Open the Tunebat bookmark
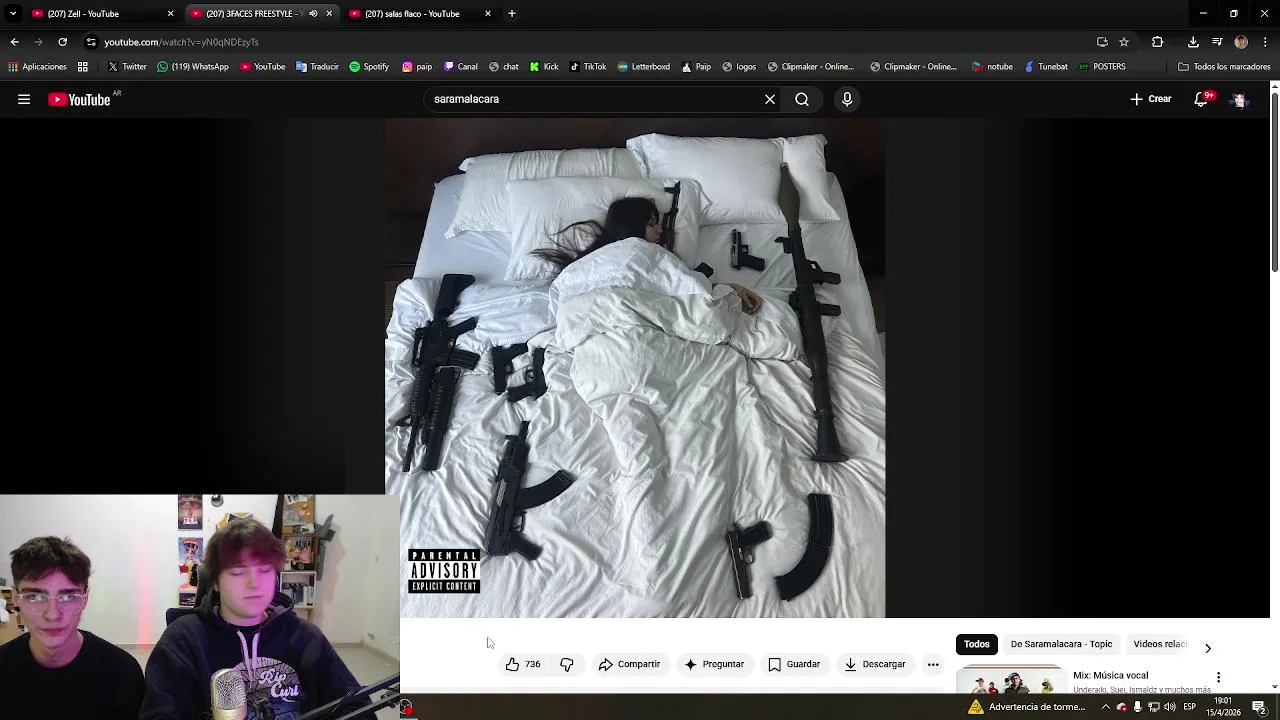Screen dimensions: 1280x720 pyautogui.click(x=1046, y=67)
